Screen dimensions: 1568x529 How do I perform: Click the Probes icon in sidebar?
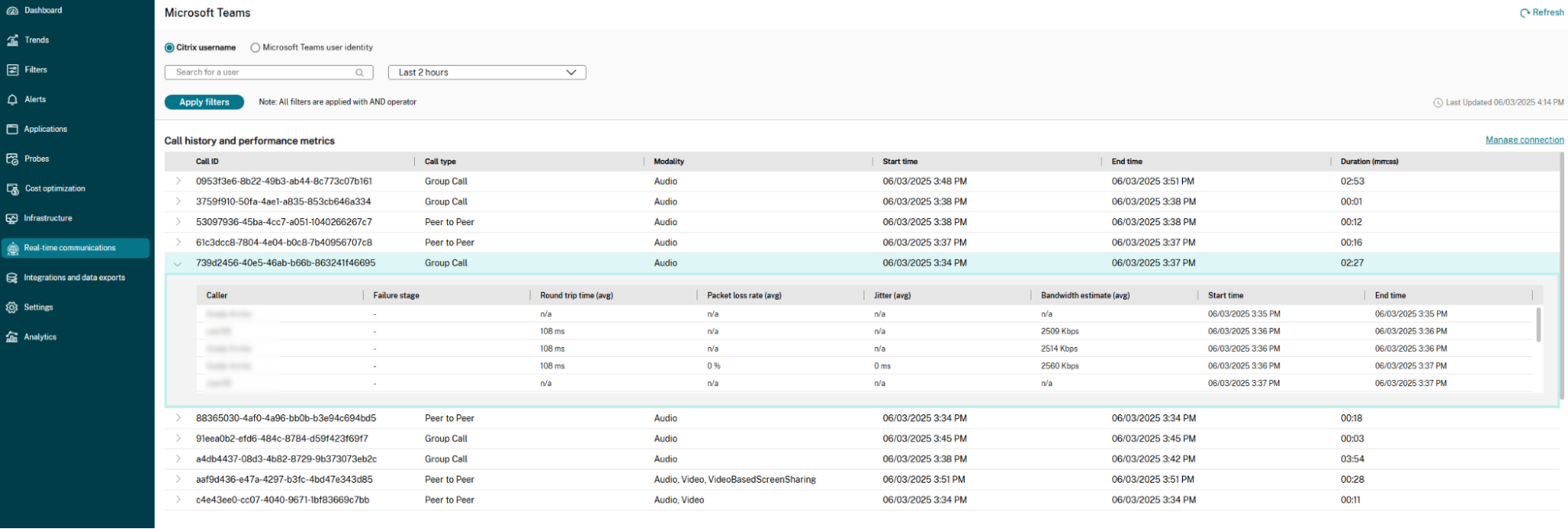[x=13, y=159]
